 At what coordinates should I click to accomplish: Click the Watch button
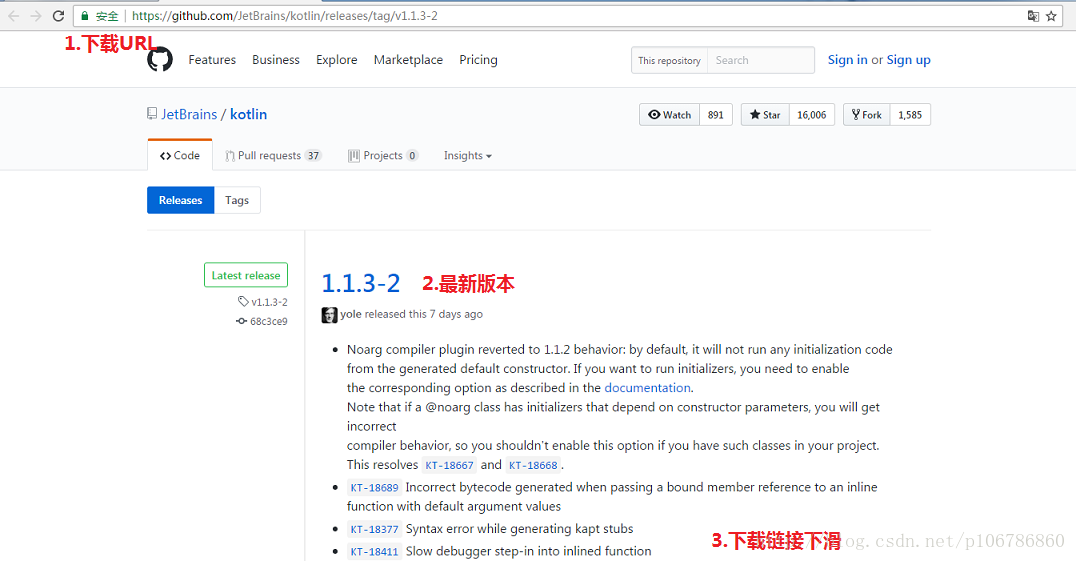click(x=670, y=115)
